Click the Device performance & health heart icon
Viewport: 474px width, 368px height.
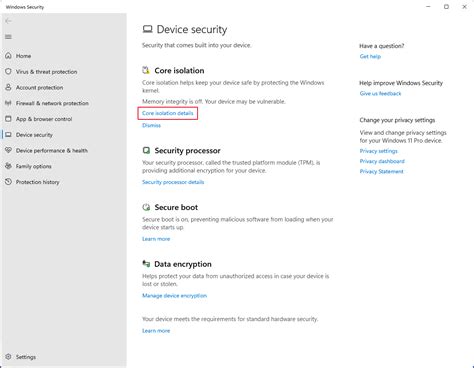point(8,150)
